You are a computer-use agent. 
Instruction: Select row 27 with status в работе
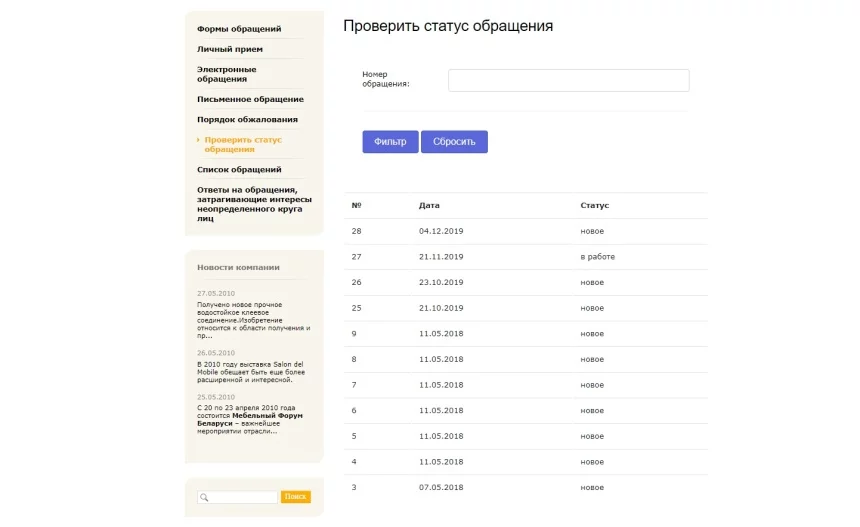click(525, 257)
